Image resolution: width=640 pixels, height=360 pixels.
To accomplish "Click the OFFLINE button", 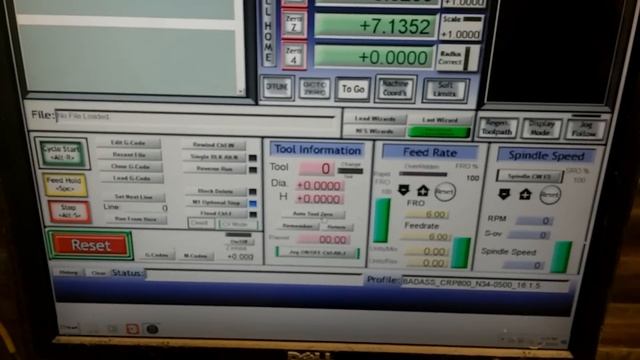I will pyautogui.click(x=277, y=87).
